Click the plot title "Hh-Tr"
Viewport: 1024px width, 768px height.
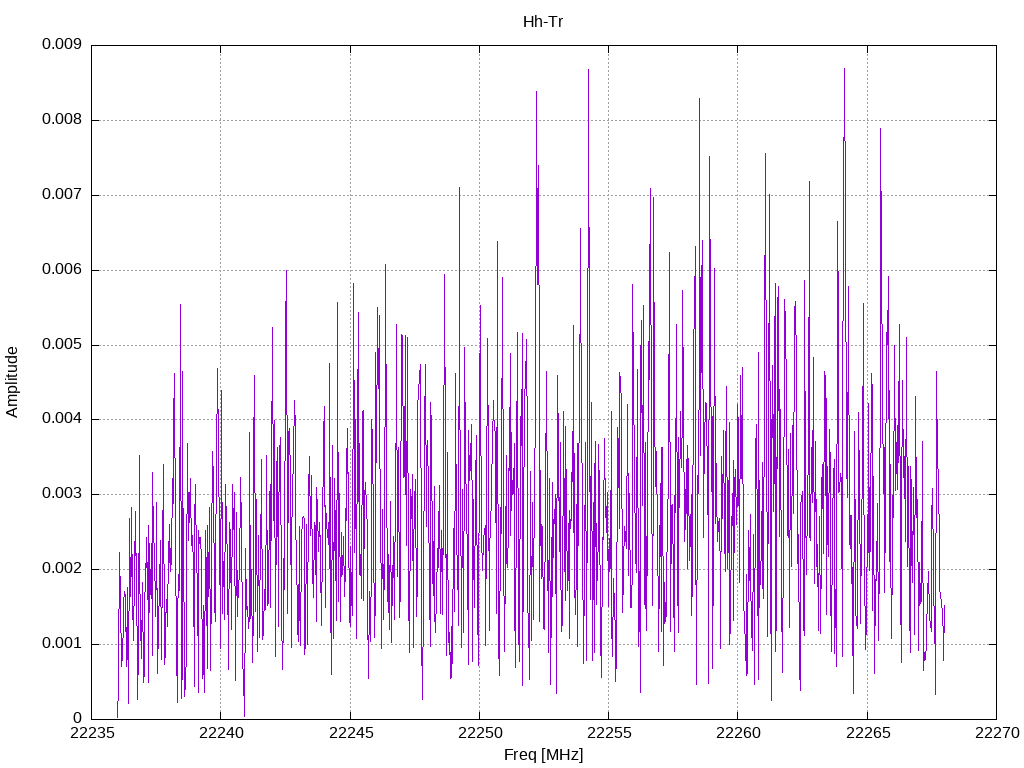pos(543,22)
